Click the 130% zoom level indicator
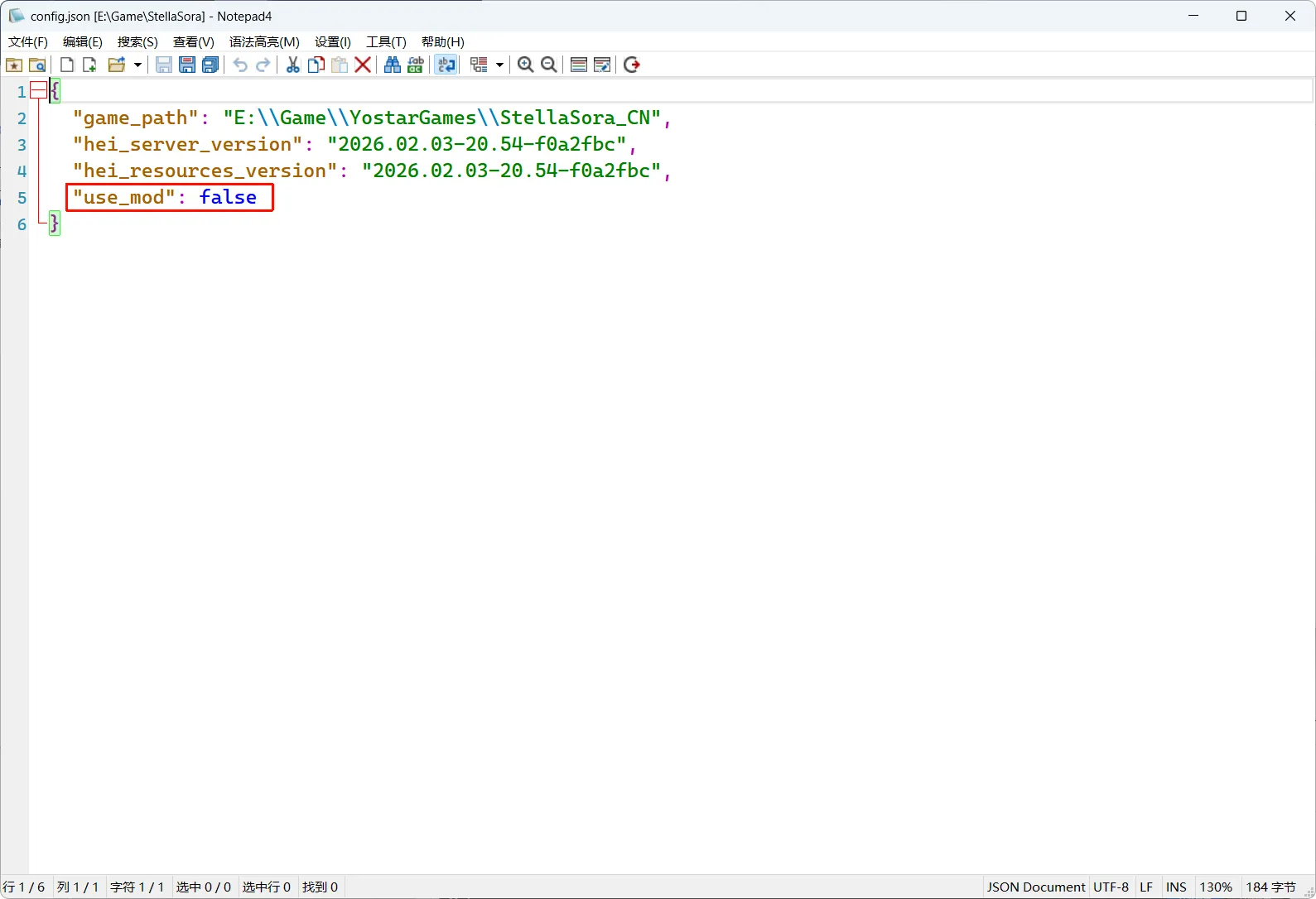The height and width of the screenshot is (899, 1316). [1216, 887]
